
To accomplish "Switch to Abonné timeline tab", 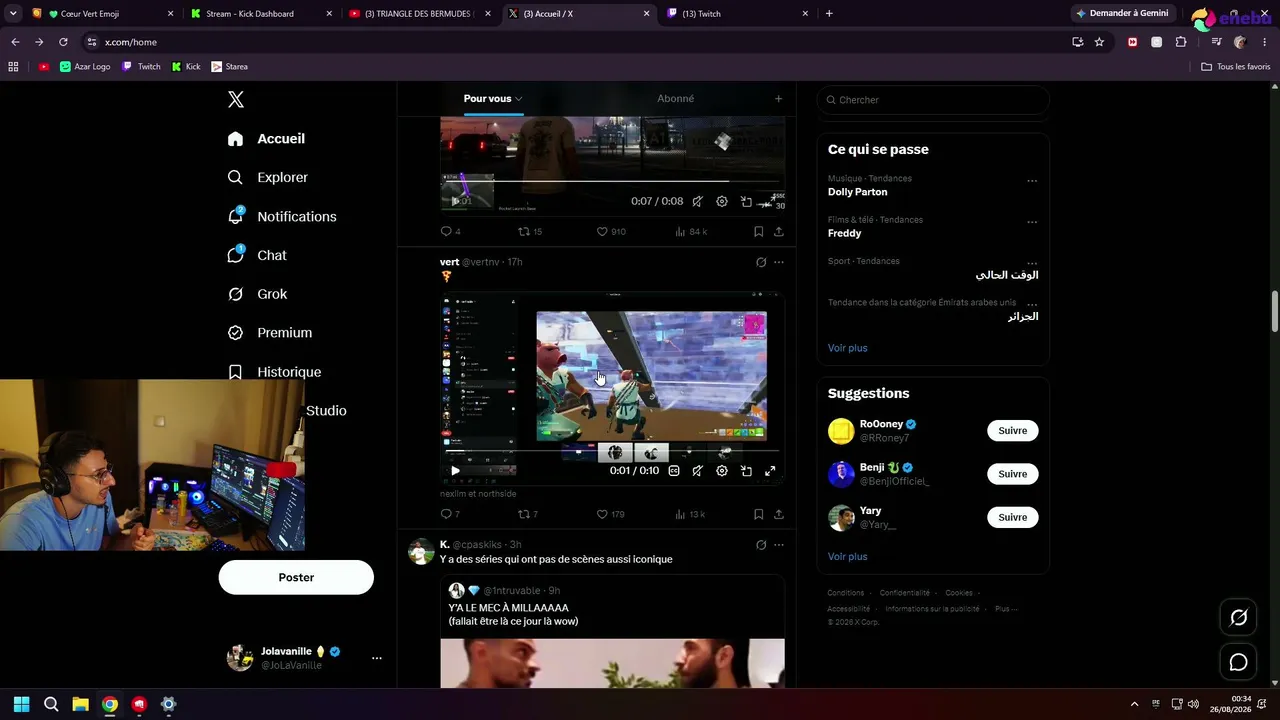I will click(x=675, y=99).
